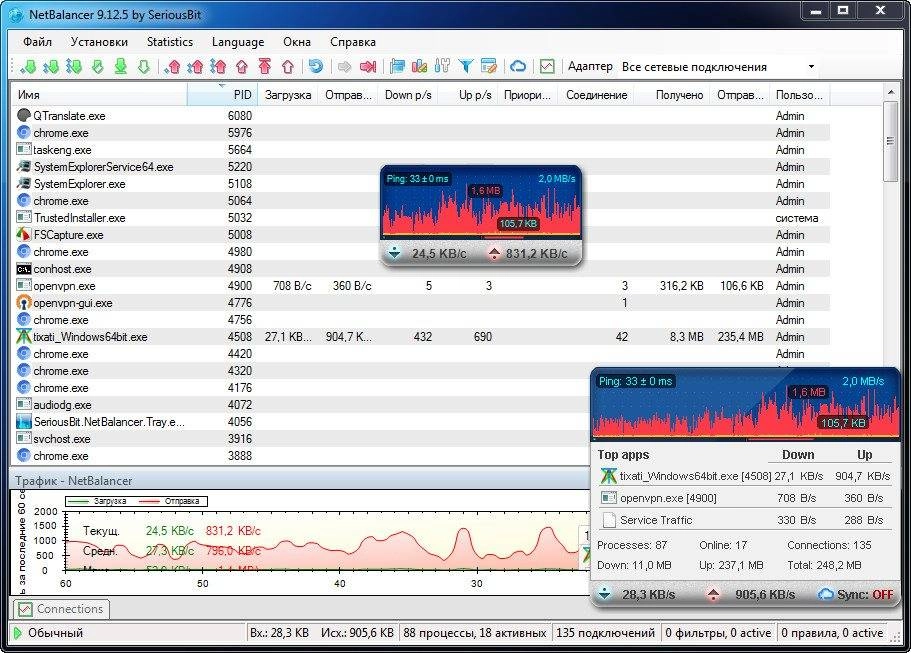Select audiodg.exe process row
The width and height of the screenshot is (911, 653).
coord(301,404)
